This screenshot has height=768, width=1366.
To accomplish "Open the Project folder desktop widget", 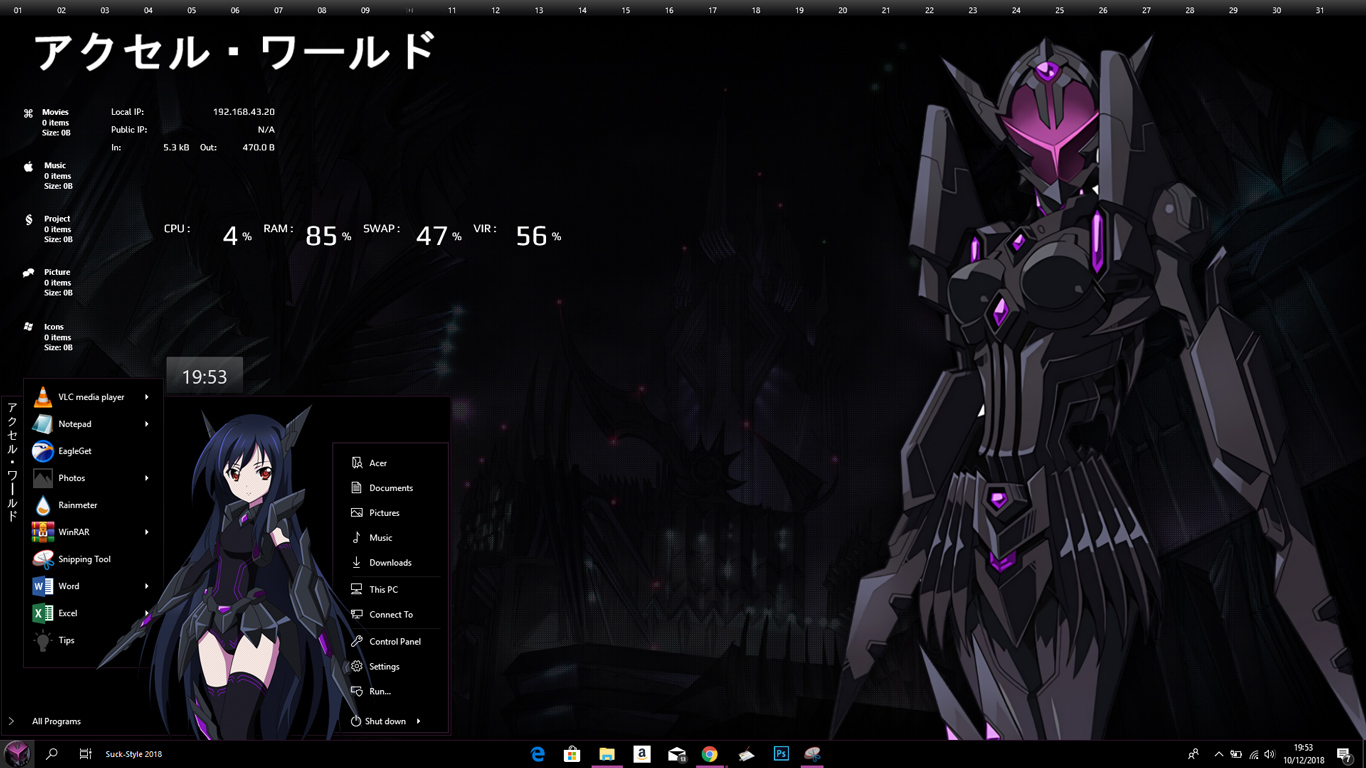I will tap(48, 229).
